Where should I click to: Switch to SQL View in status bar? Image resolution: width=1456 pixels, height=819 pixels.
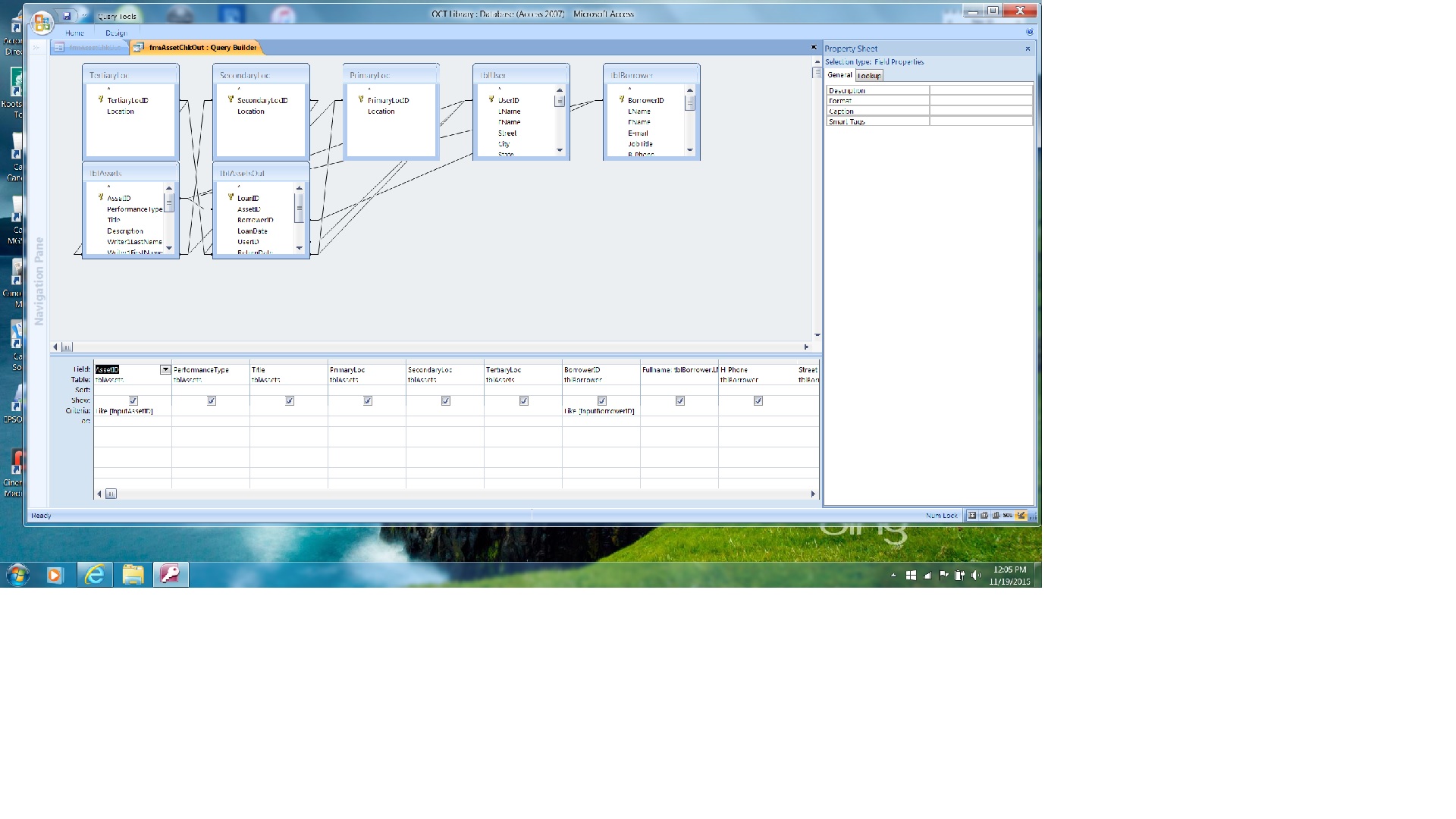point(1008,516)
